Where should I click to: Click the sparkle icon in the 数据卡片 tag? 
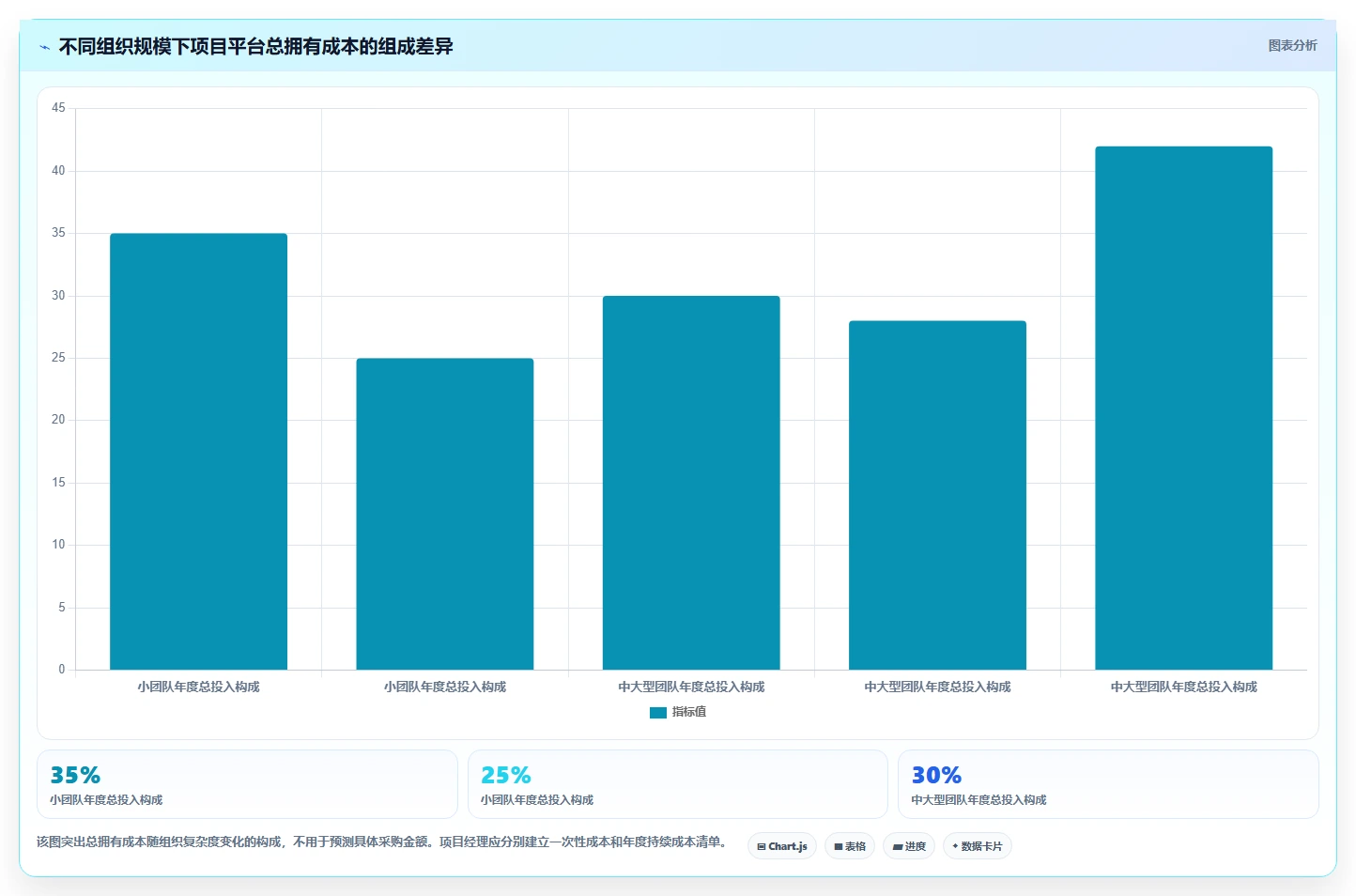(x=955, y=846)
